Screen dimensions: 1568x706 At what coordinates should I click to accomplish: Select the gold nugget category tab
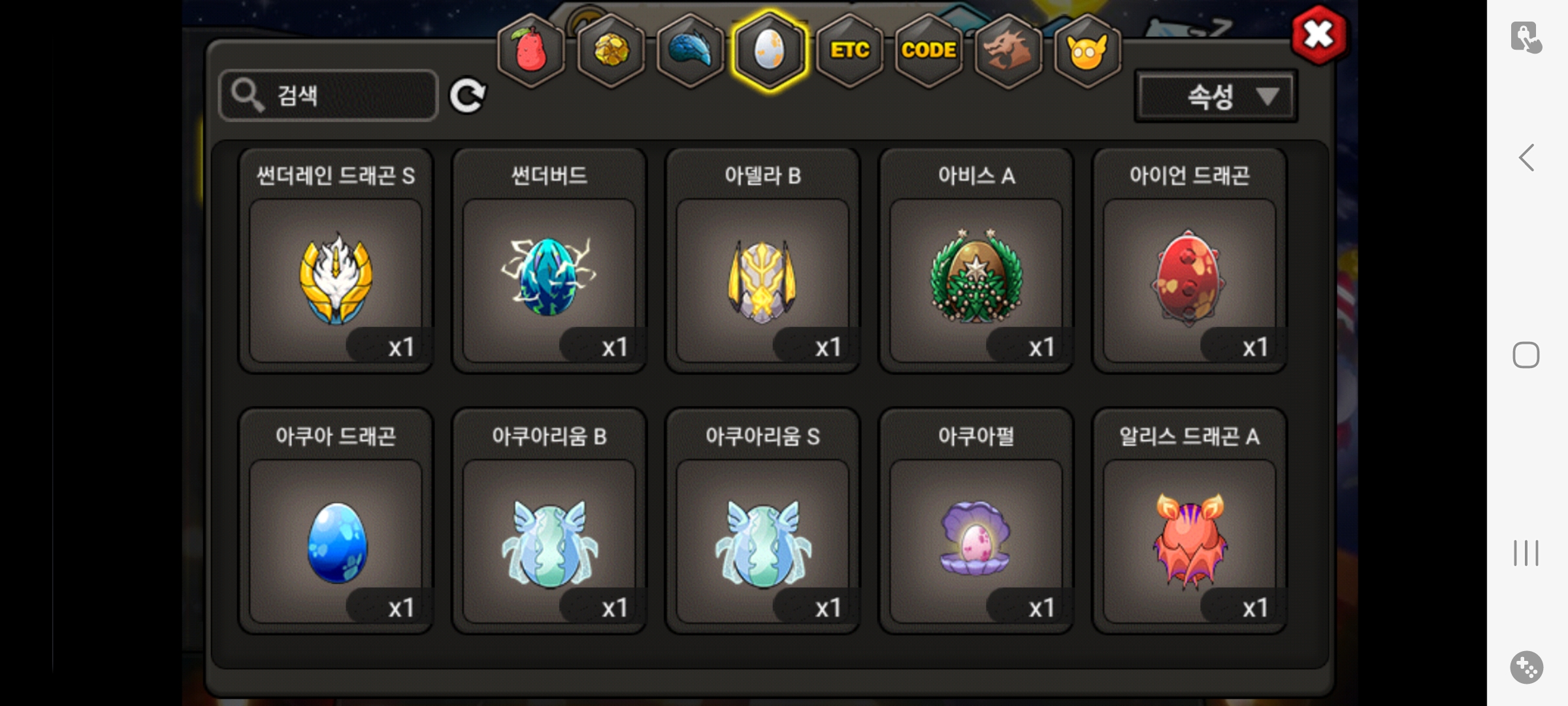pos(611,50)
